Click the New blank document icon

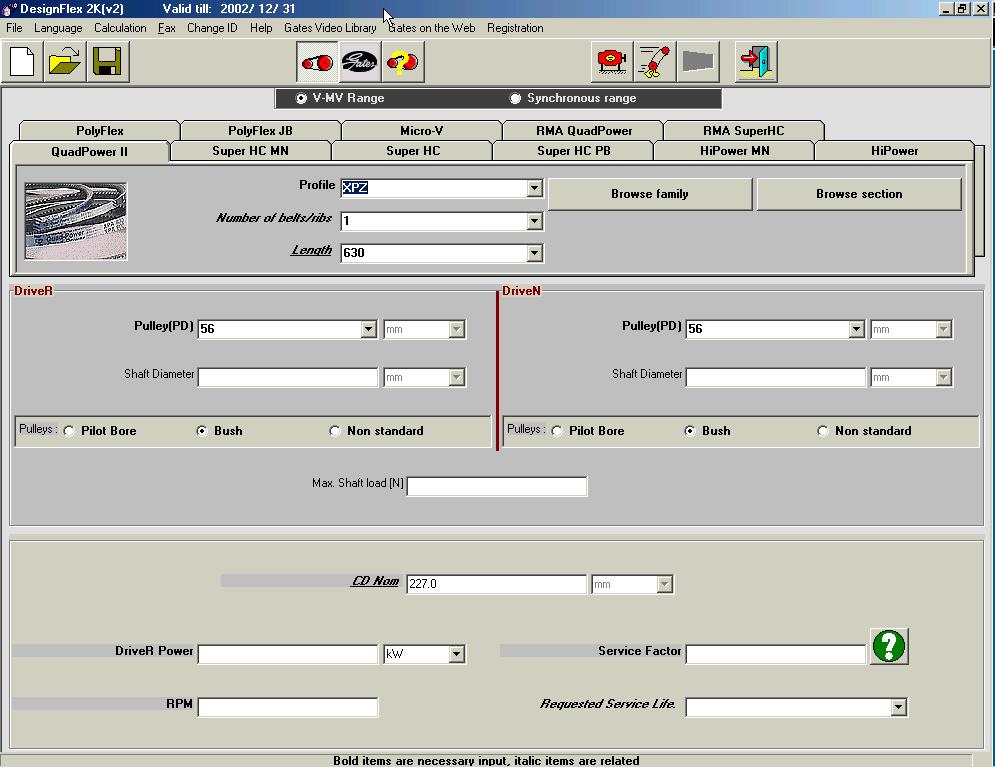coord(22,62)
